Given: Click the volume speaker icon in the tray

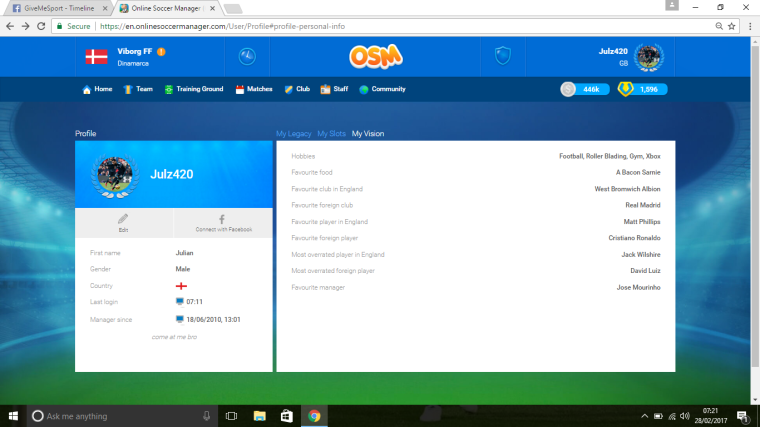Looking at the screenshot, I should 685,416.
